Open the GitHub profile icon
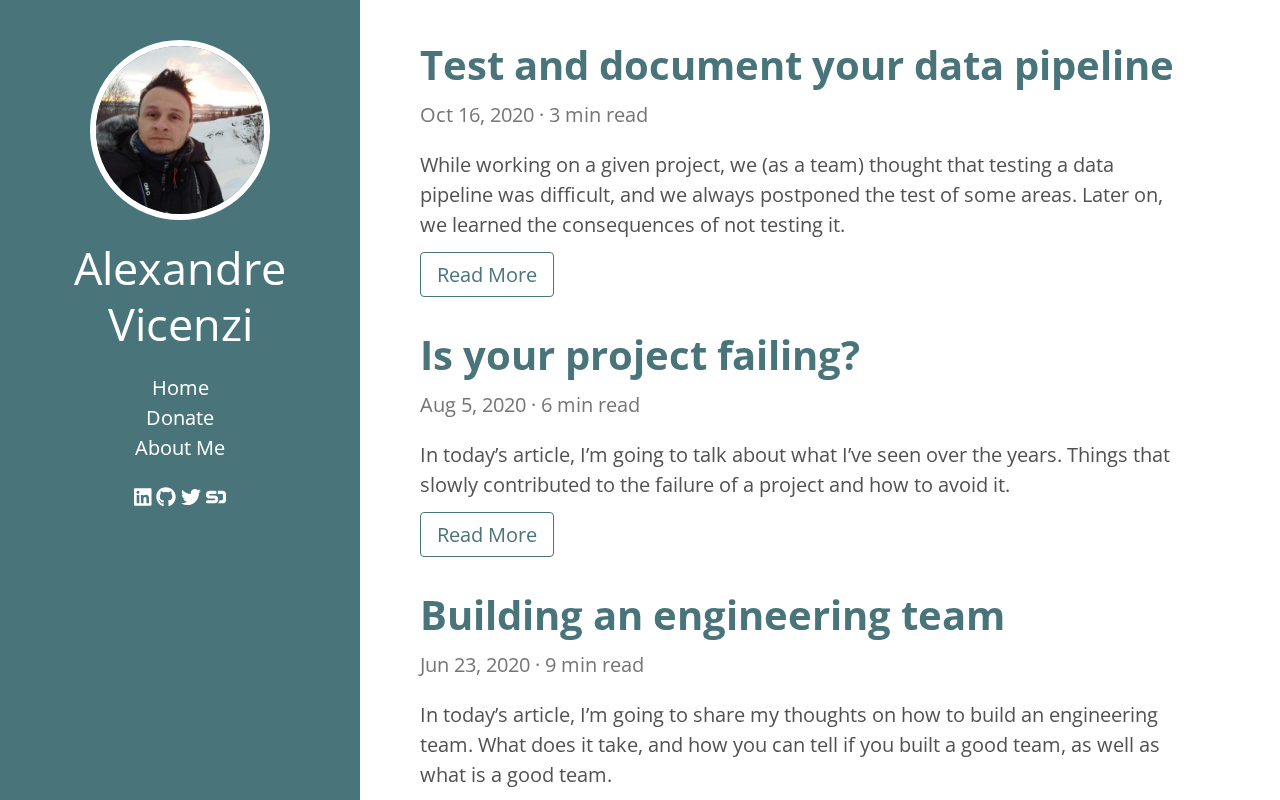This screenshot has height=800, width=1280. [166, 497]
